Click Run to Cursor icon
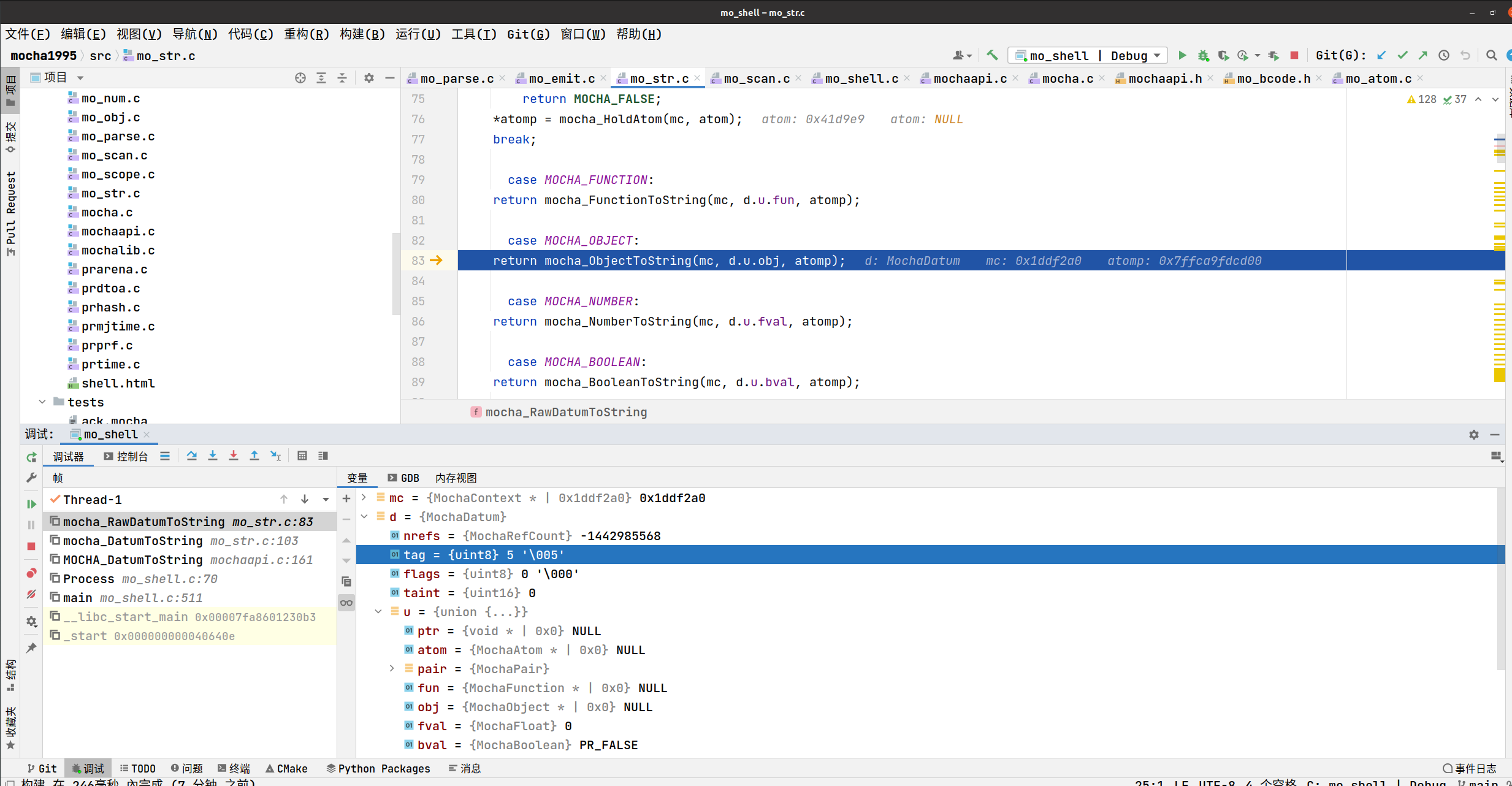Image resolution: width=1512 pixels, height=786 pixels. (276, 456)
